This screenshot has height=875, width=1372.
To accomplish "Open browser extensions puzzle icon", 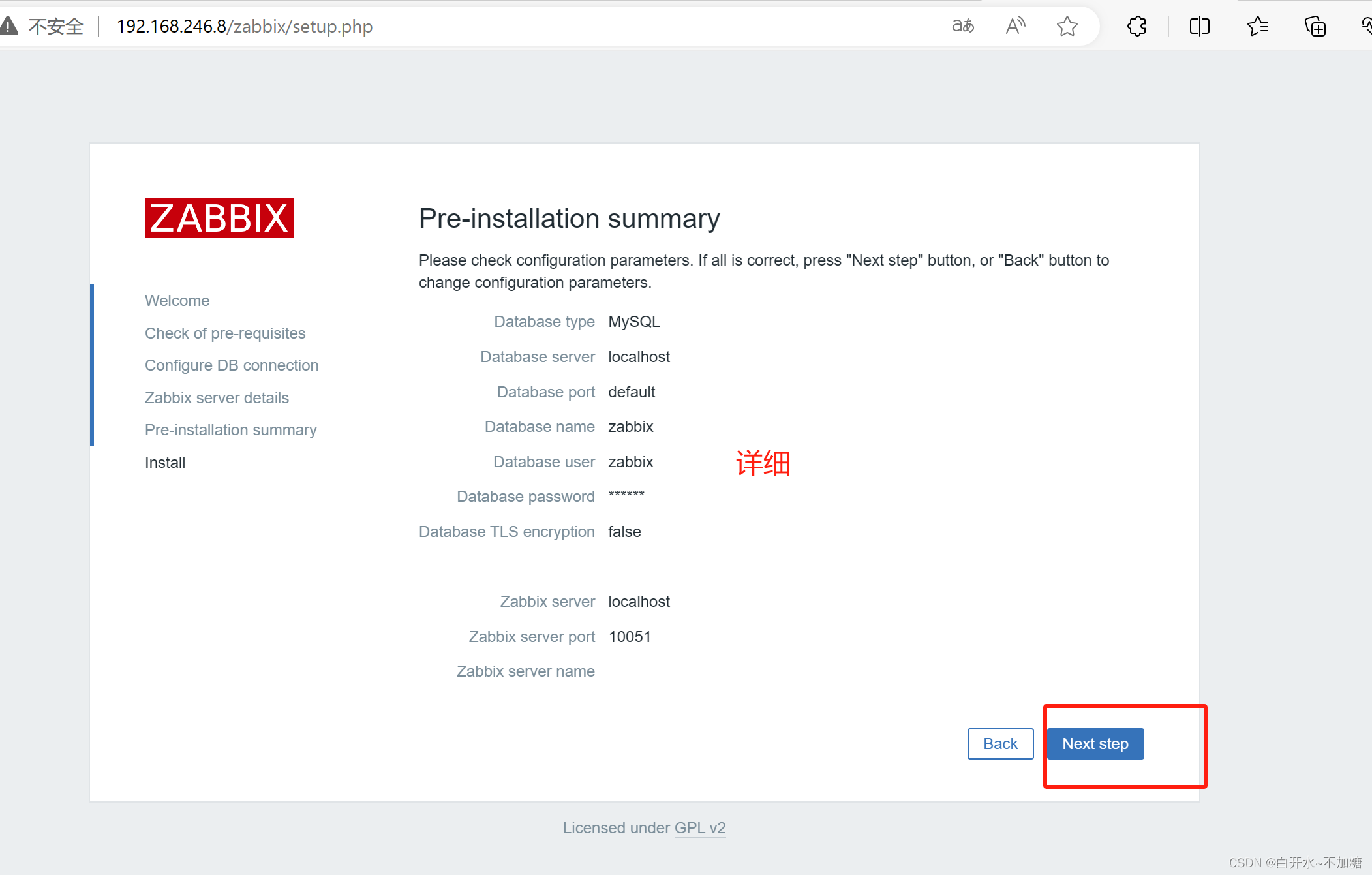I will click(1136, 26).
